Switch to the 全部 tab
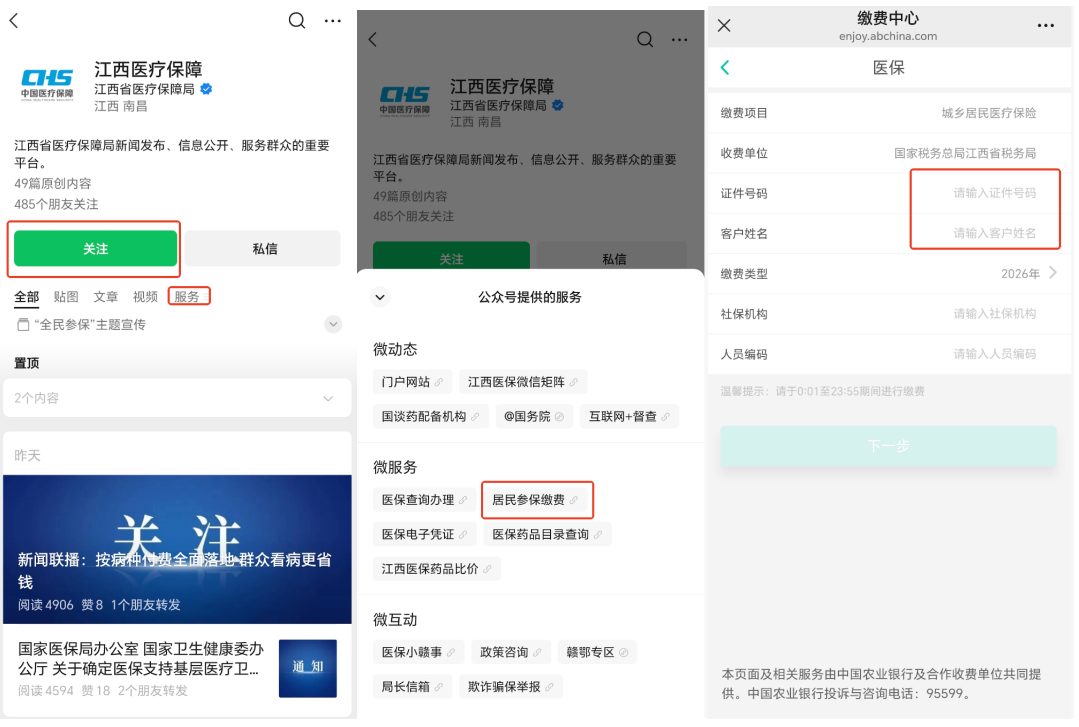The image size is (1079, 727). tap(27, 297)
